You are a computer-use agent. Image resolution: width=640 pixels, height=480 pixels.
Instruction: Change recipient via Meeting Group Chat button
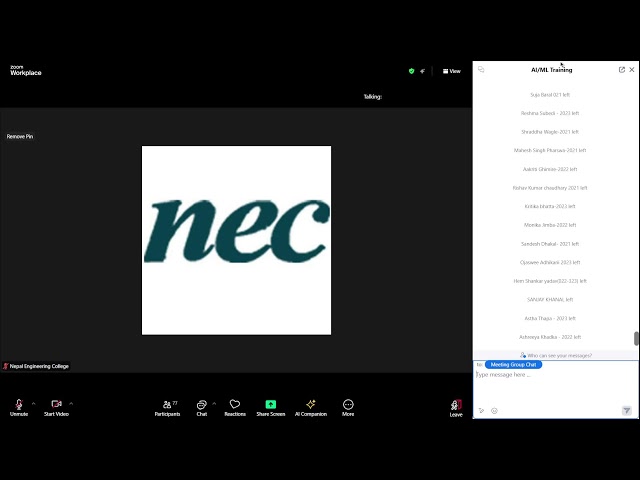[x=513, y=364]
